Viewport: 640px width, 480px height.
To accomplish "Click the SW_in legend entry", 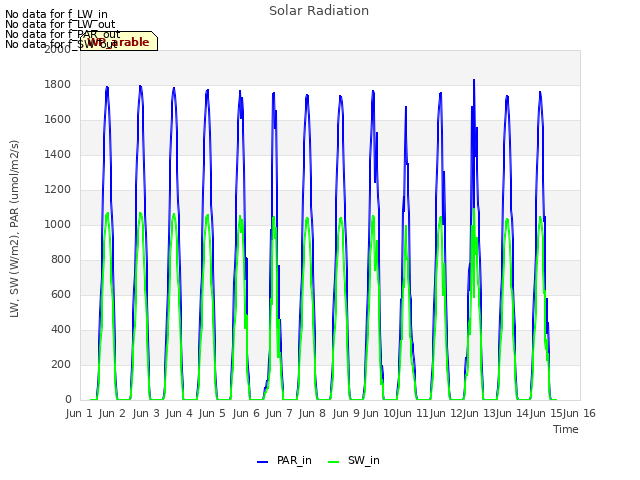I will (354, 460).
